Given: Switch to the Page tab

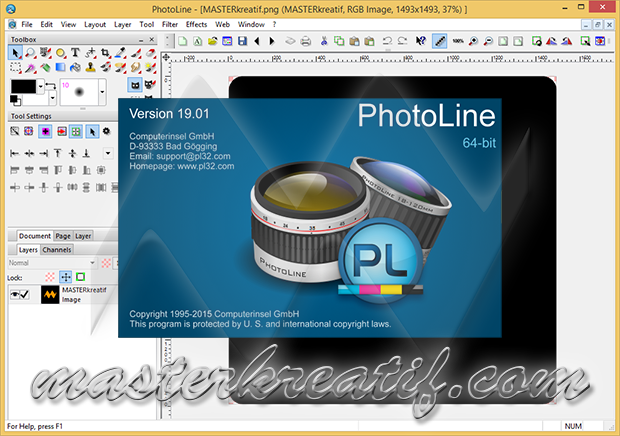Looking at the screenshot, I should point(63,236).
